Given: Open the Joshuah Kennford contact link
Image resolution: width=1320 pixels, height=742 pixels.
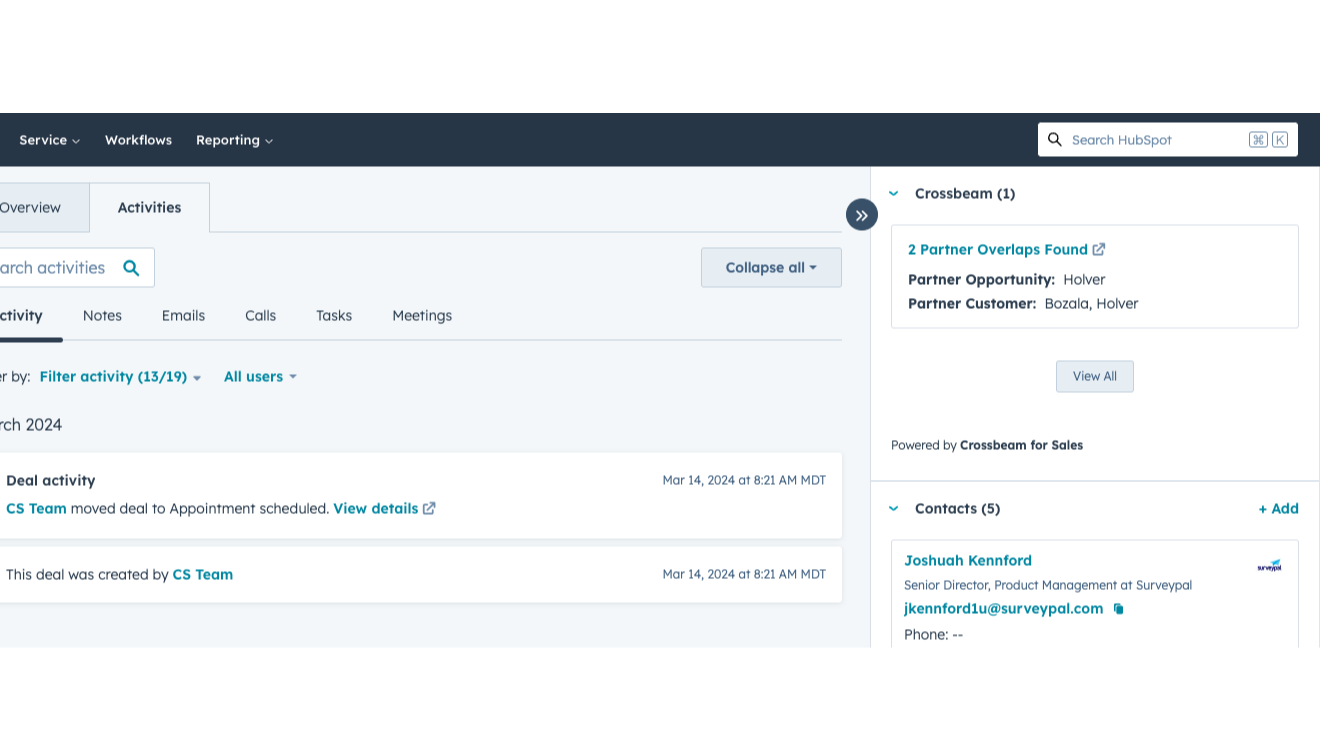Looking at the screenshot, I should pos(967,561).
